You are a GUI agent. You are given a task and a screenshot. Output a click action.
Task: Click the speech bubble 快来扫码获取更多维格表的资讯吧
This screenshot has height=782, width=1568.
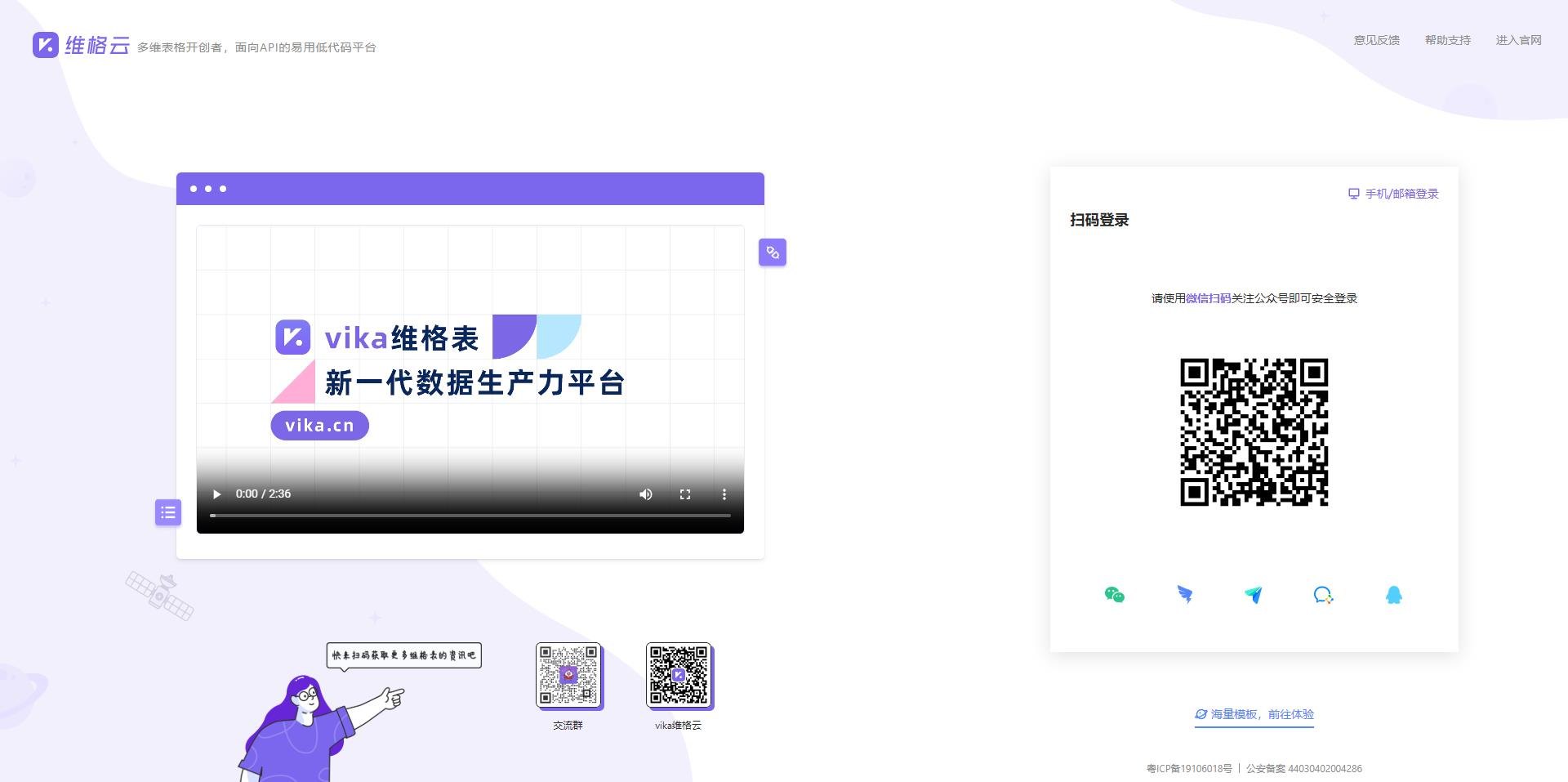click(x=403, y=655)
